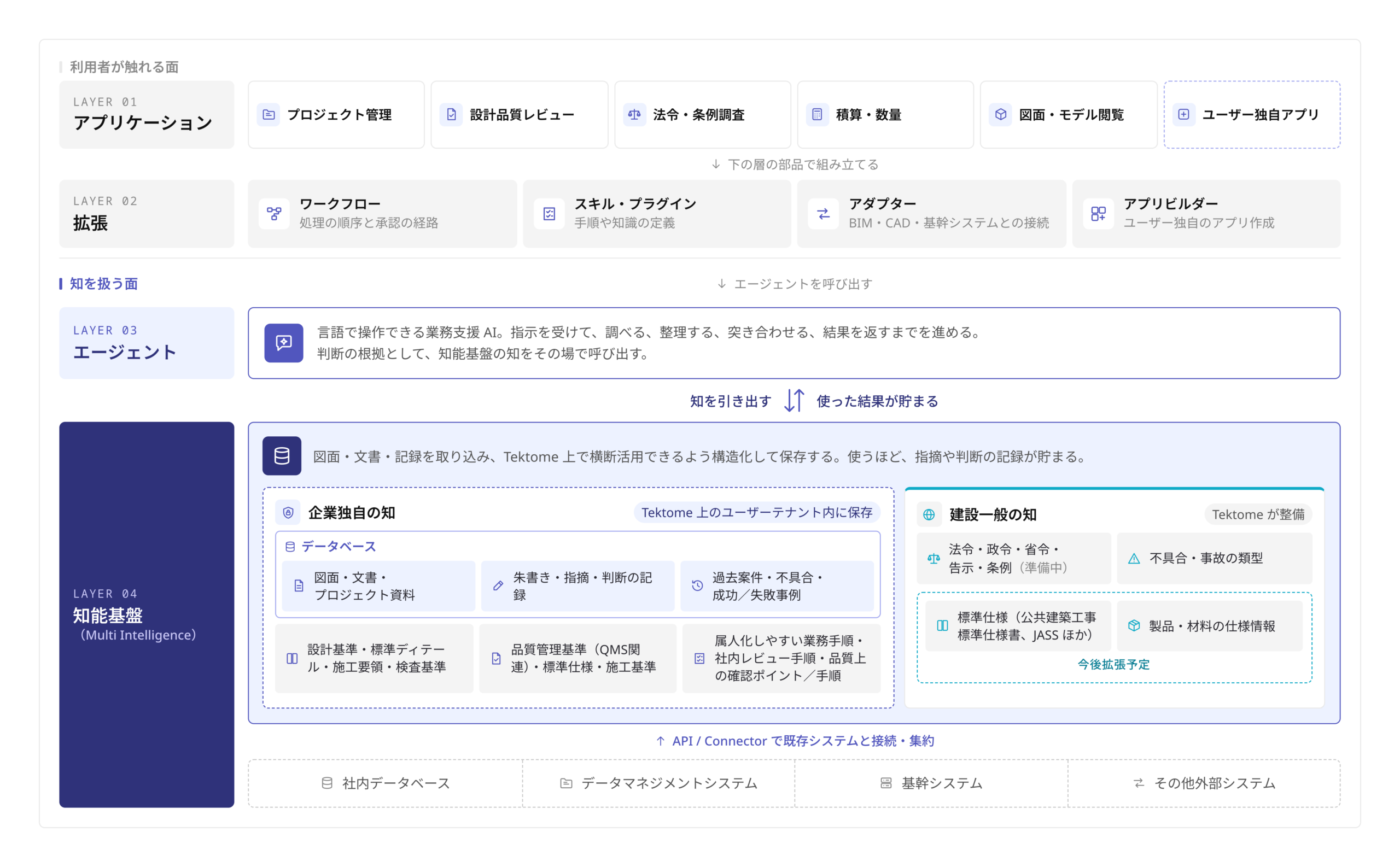Click the データベース heading text

click(x=339, y=547)
